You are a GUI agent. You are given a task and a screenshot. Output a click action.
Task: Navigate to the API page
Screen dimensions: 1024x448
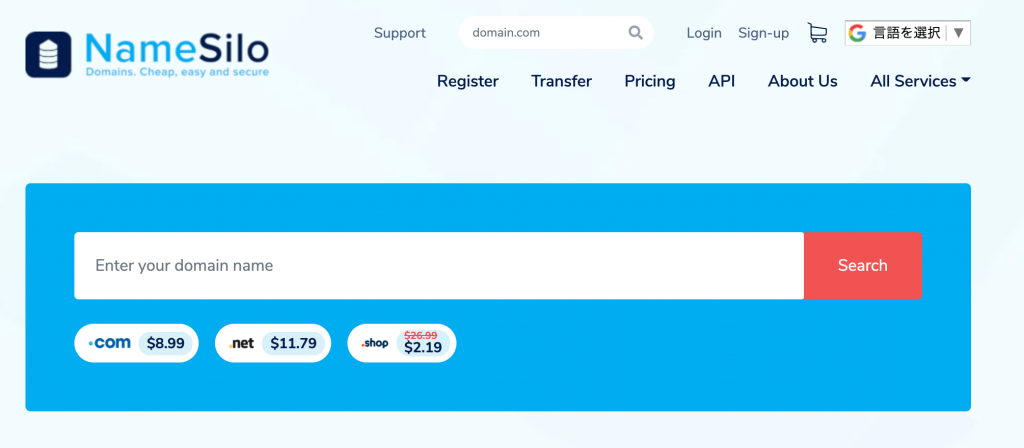[x=721, y=81]
